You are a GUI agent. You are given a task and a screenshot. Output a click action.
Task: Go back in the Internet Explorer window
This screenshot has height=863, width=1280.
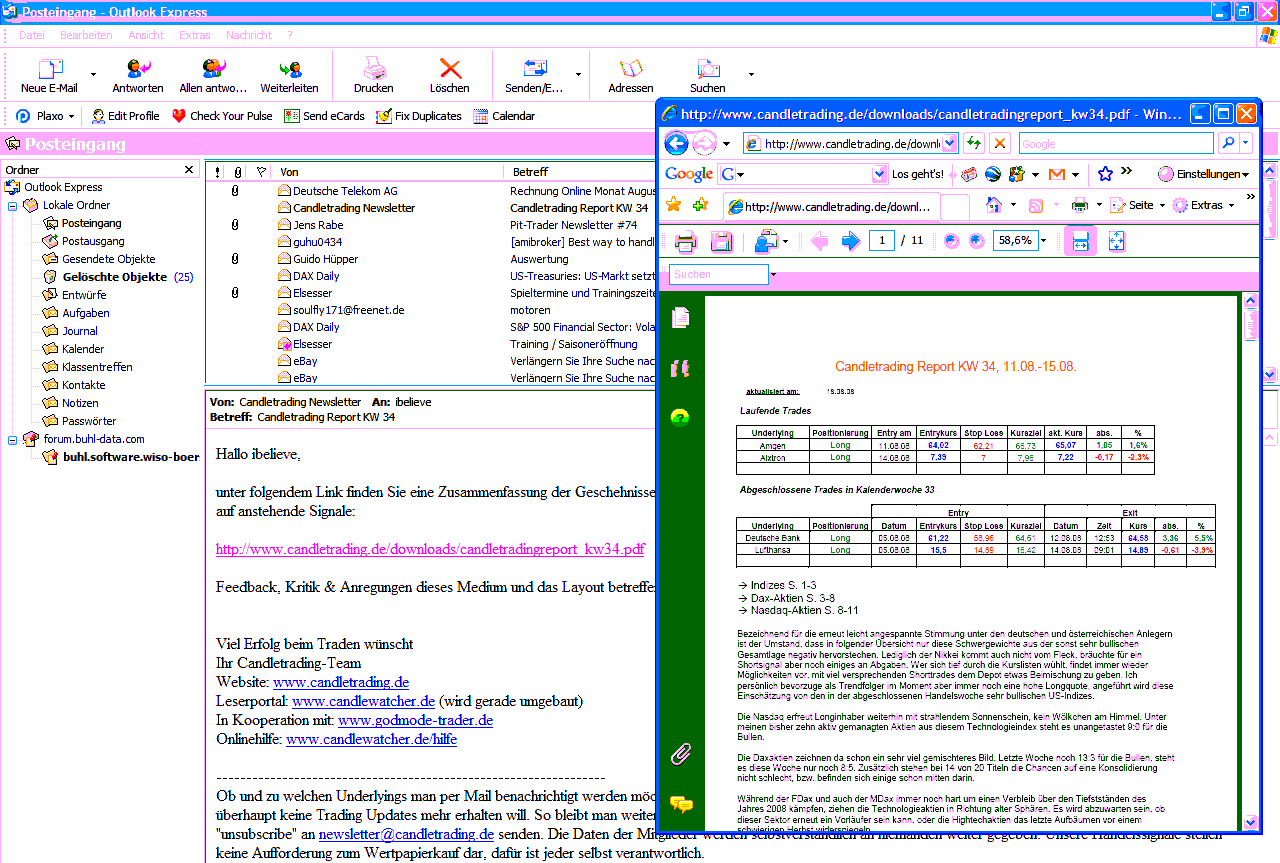pyautogui.click(x=676, y=143)
